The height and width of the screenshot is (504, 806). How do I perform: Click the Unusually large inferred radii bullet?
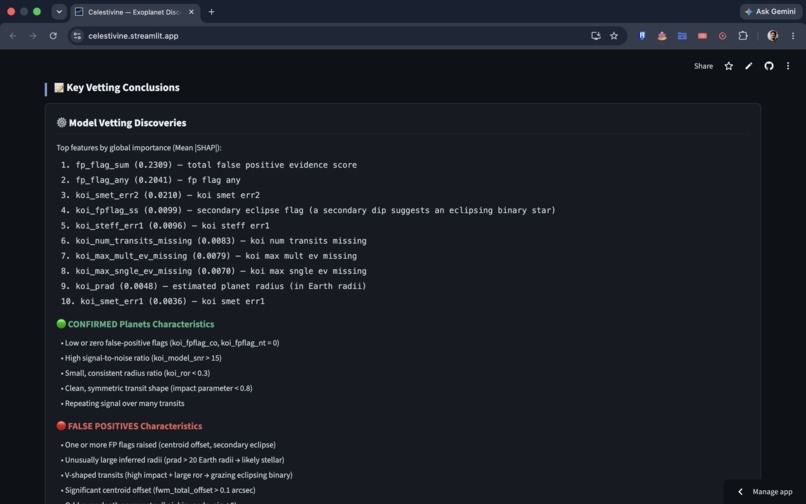tap(172, 460)
